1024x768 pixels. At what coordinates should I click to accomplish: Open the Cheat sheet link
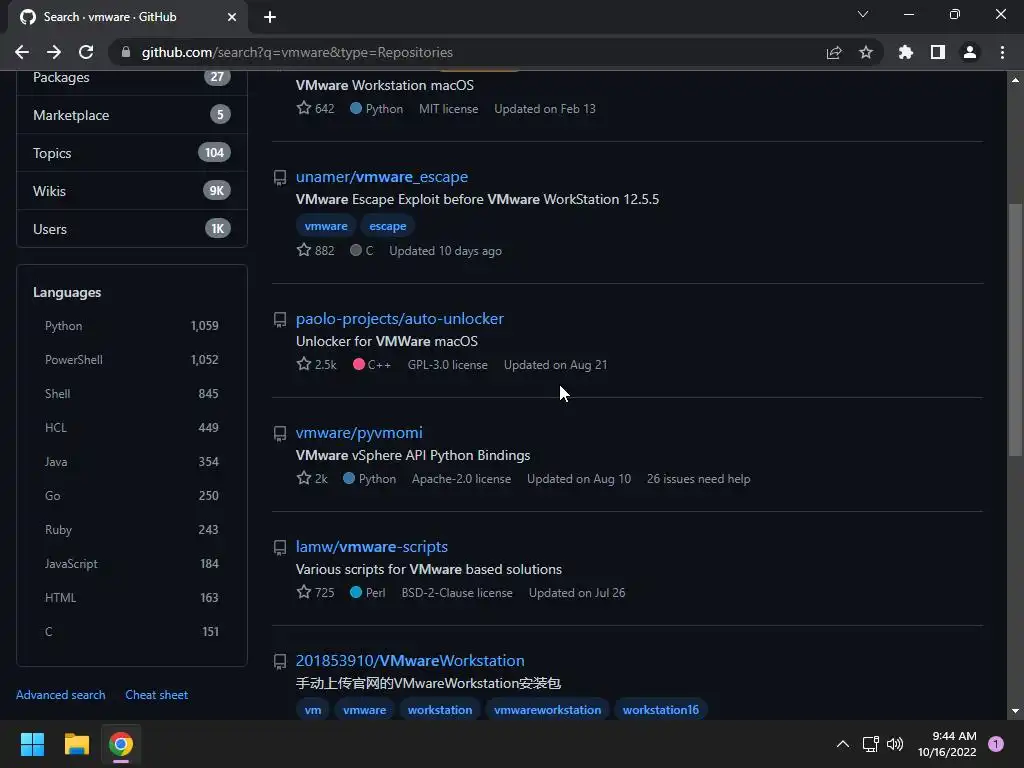[x=157, y=695]
